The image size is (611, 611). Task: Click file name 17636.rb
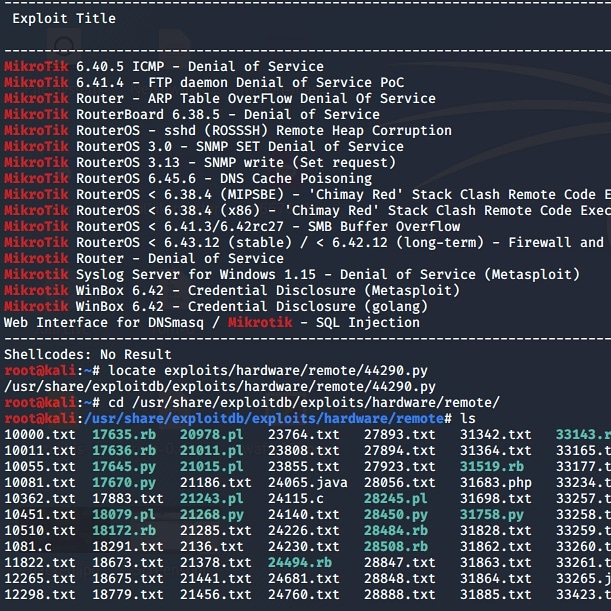tap(124, 450)
